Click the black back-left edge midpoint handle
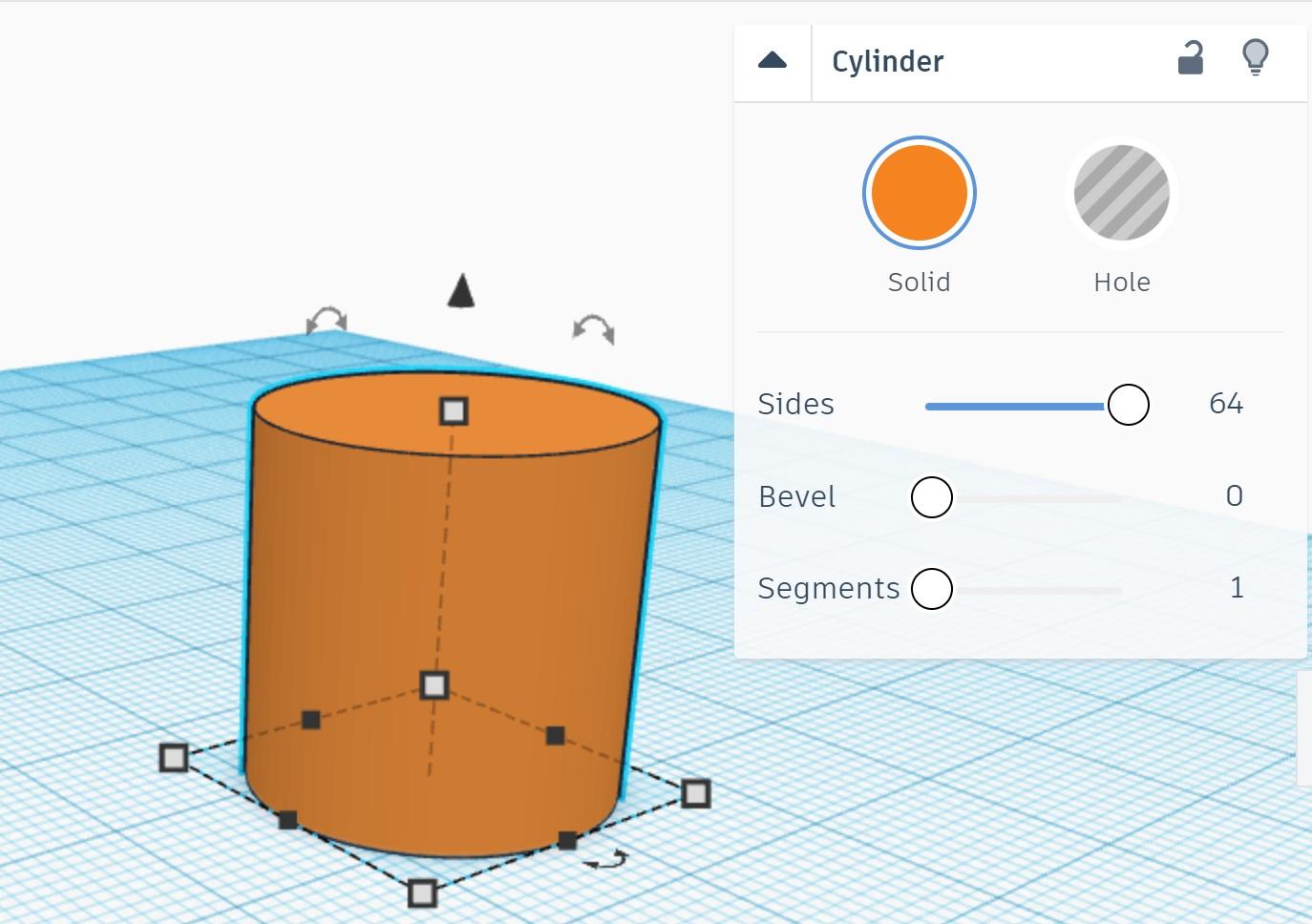 pyautogui.click(x=310, y=720)
